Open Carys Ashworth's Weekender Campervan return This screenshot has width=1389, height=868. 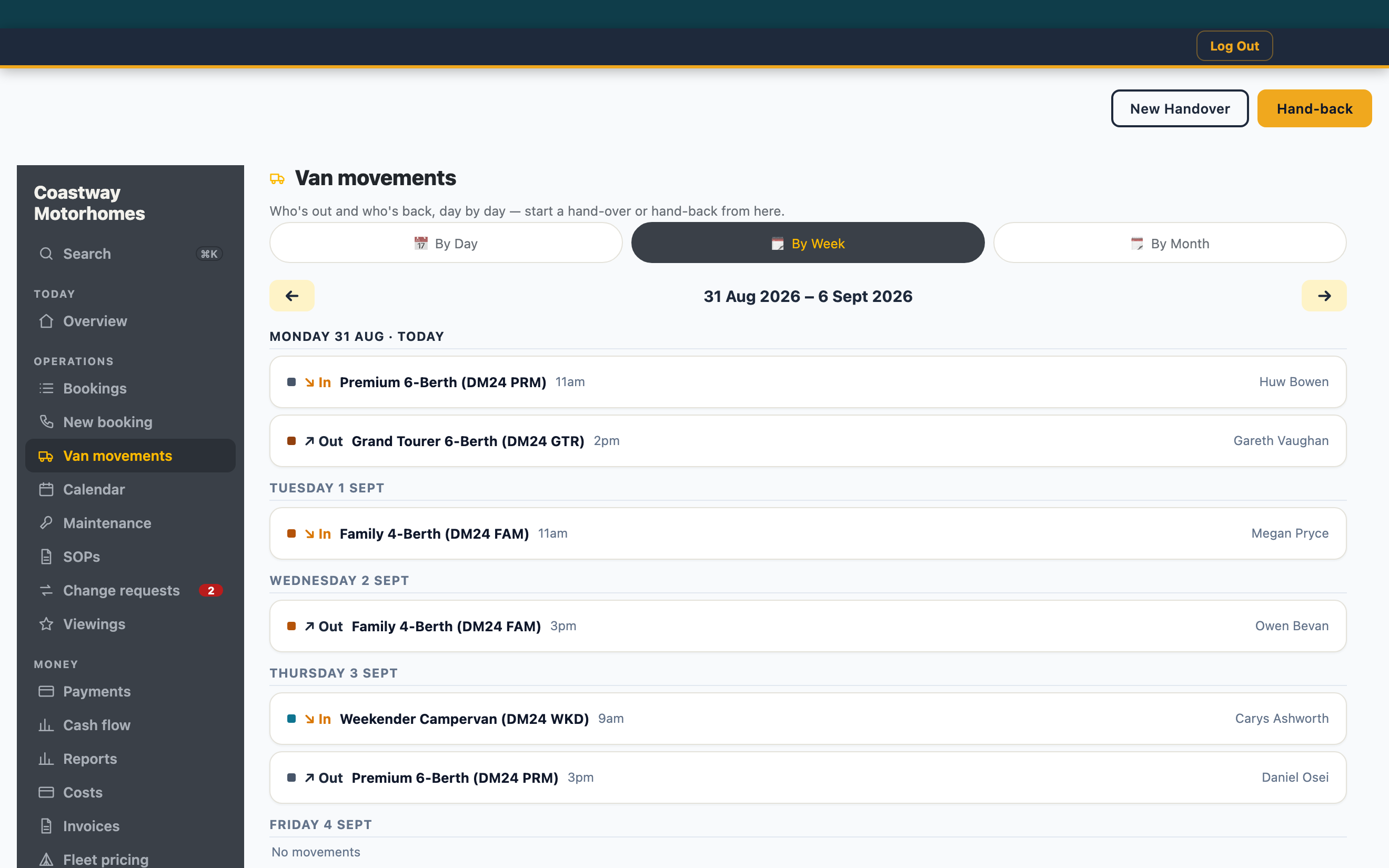(x=808, y=719)
